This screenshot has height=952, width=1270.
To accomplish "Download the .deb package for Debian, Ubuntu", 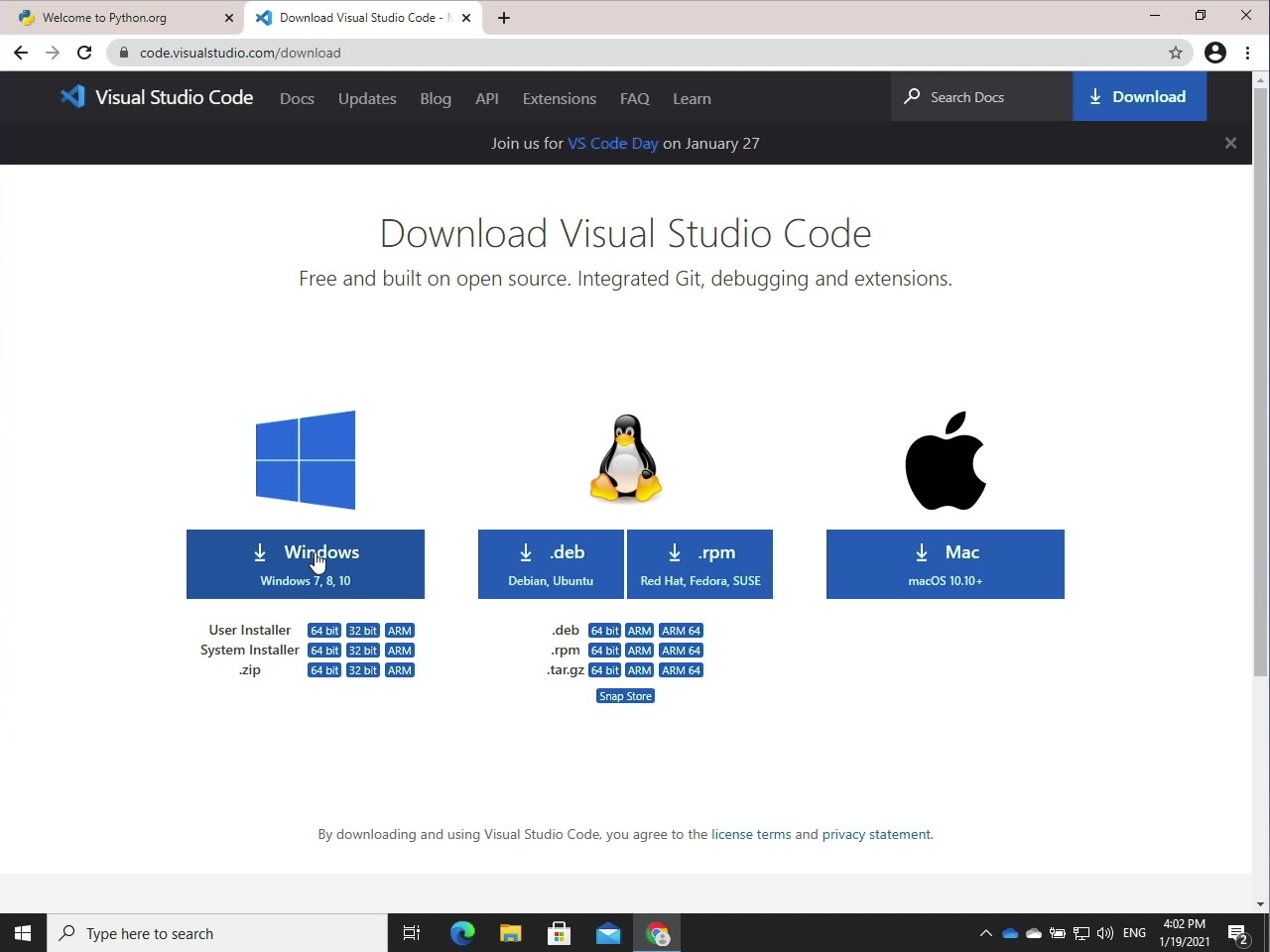I will pos(551,564).
